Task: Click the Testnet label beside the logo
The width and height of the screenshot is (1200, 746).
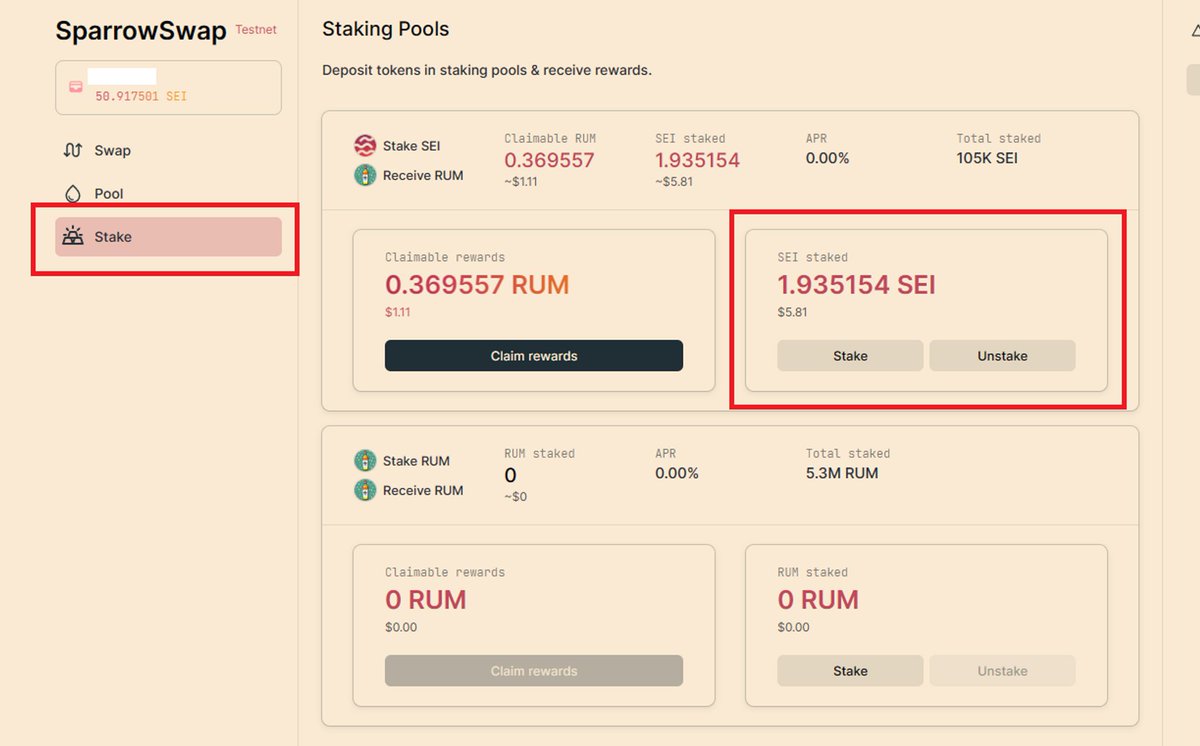Action: pos(256,29)
